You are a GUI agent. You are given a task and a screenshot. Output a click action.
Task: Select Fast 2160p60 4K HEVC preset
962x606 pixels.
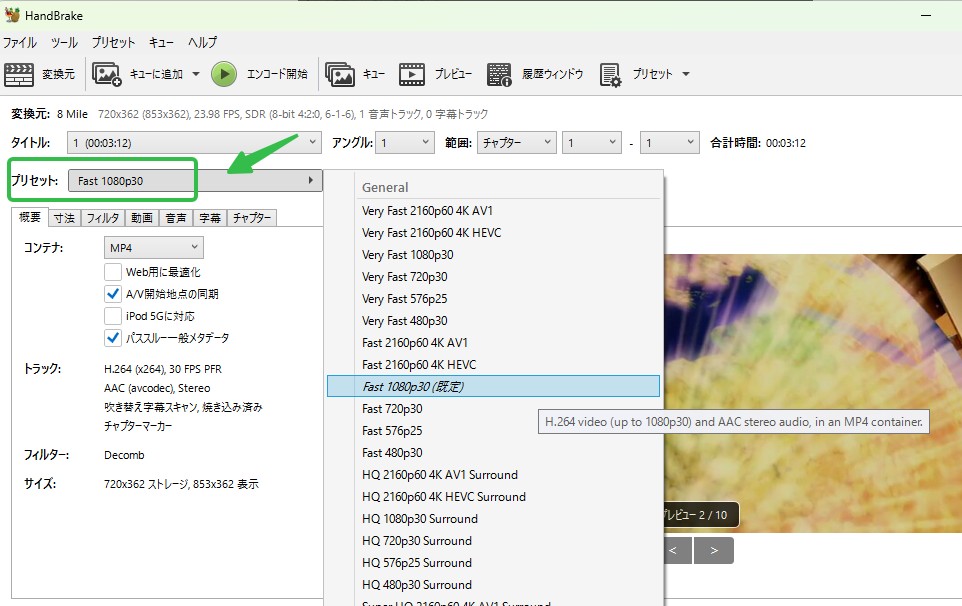tap(493, 364)
